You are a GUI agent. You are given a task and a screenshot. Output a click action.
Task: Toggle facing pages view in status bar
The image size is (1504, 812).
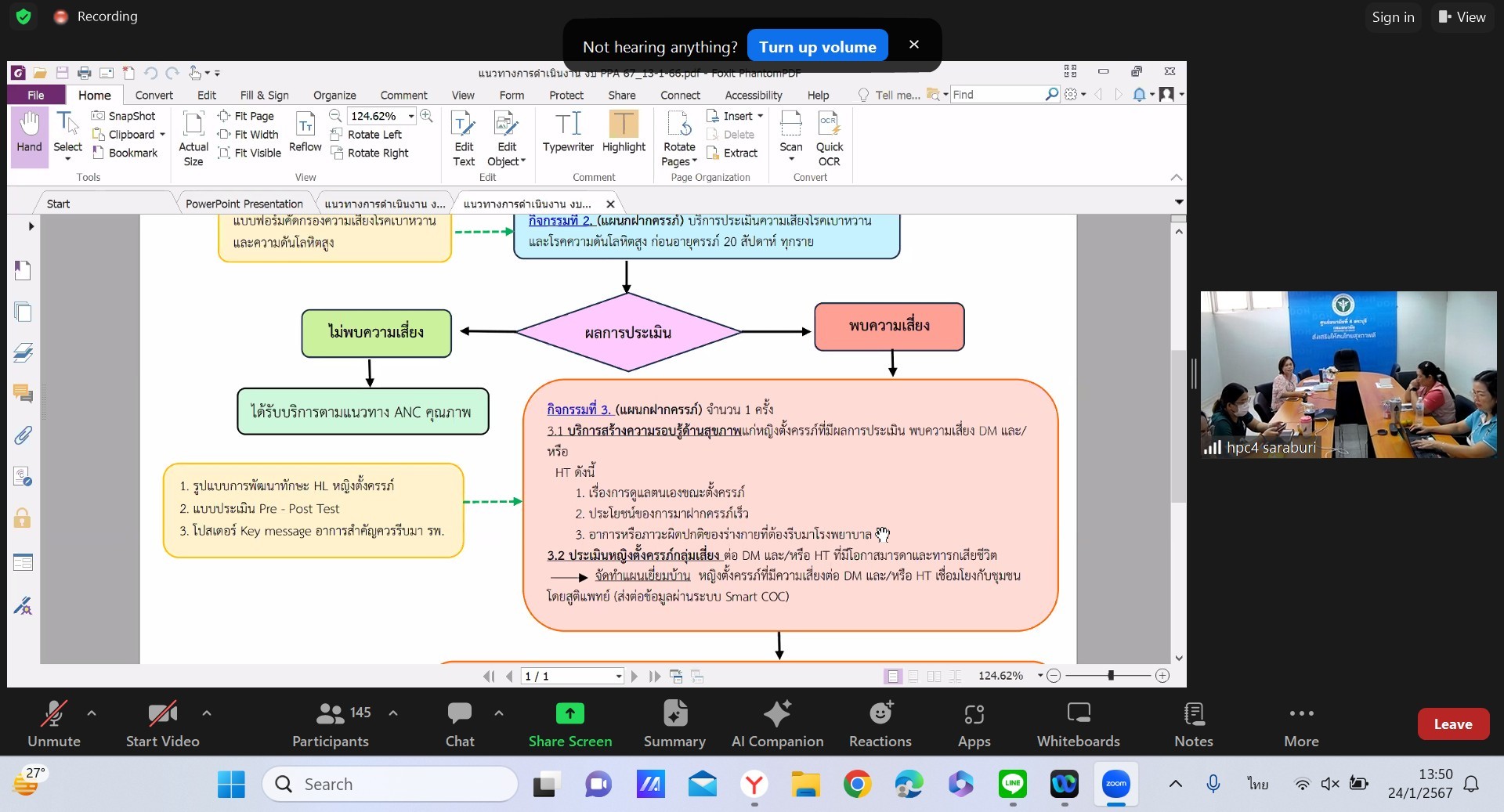[x=934, y=676]
